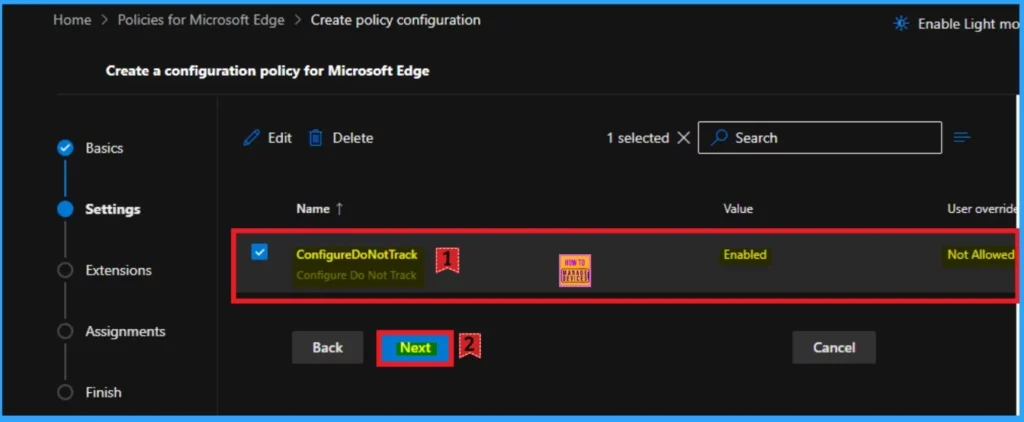This screenshot has height=422, width=1024.
Task: Open the filter lines icon beside Search
Action: (961, 137)
